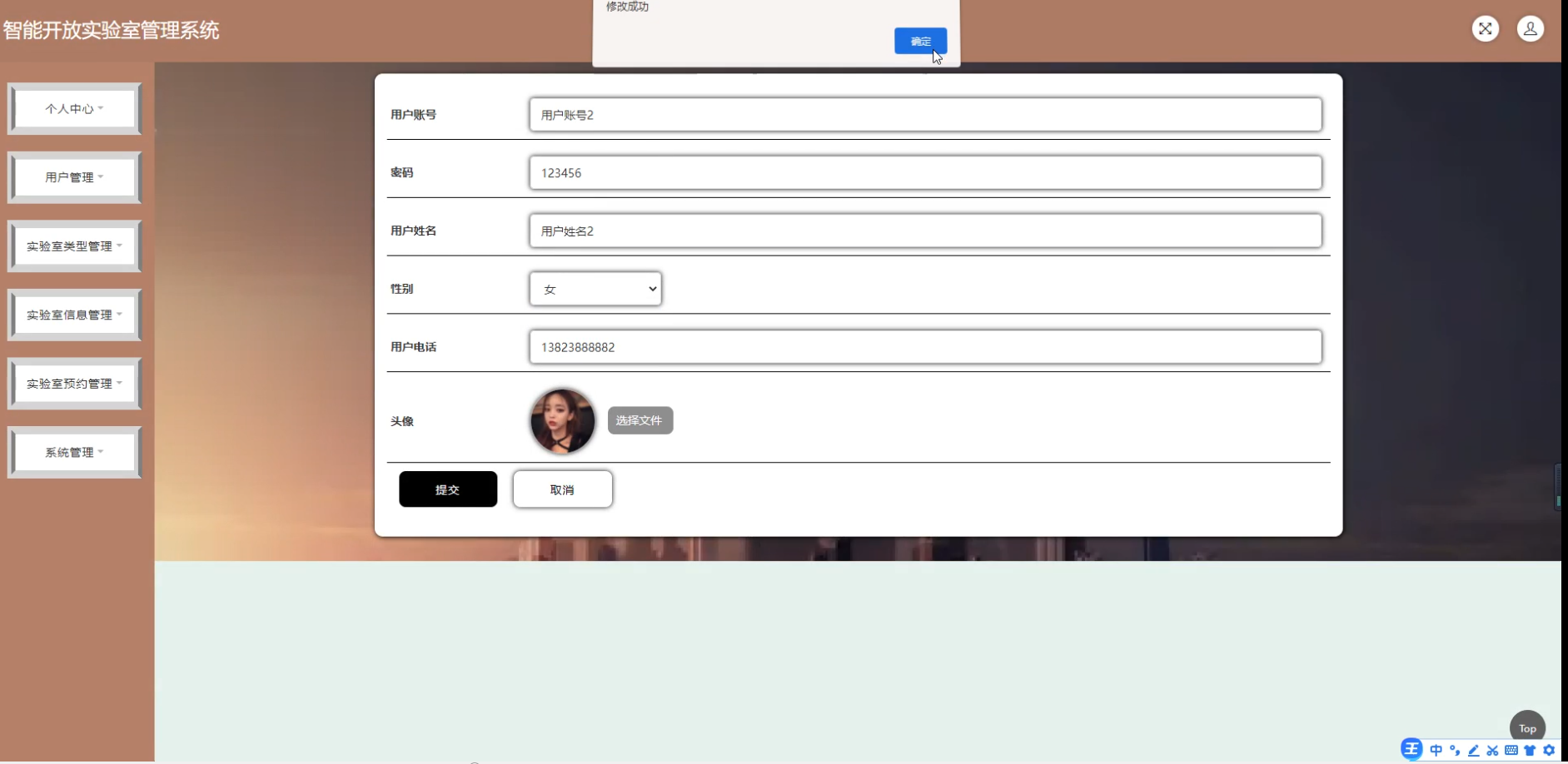Click 选择文件 to upload avatar
1568x764 pixels.
[640, 420]
